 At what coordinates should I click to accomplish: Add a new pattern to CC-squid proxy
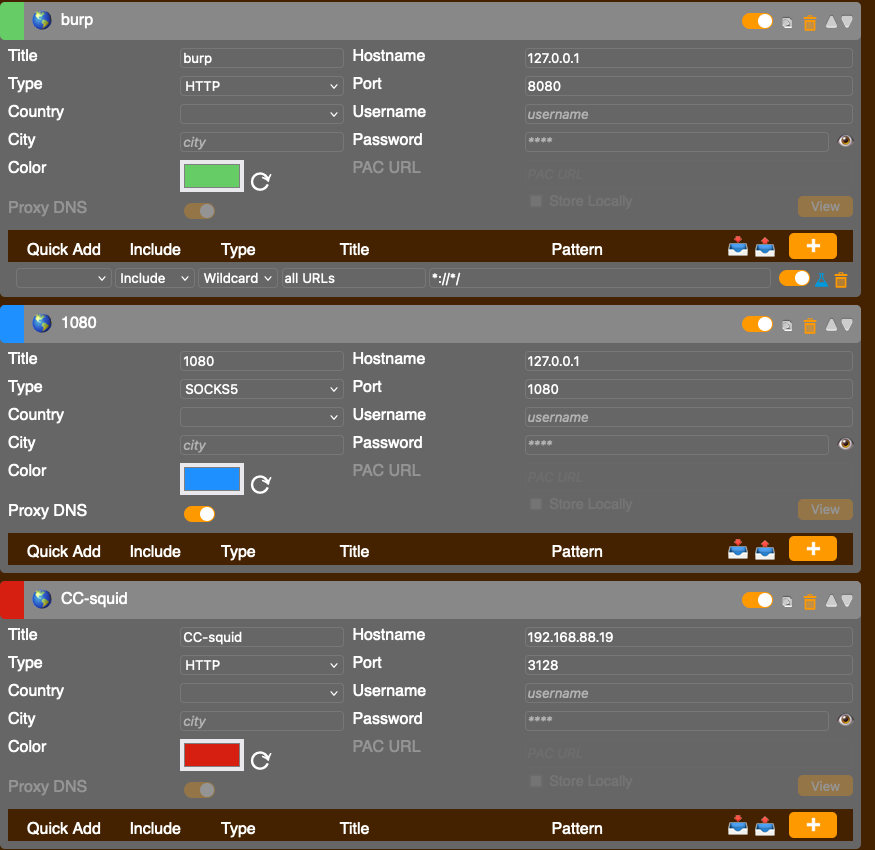click(x=812, y=825)
